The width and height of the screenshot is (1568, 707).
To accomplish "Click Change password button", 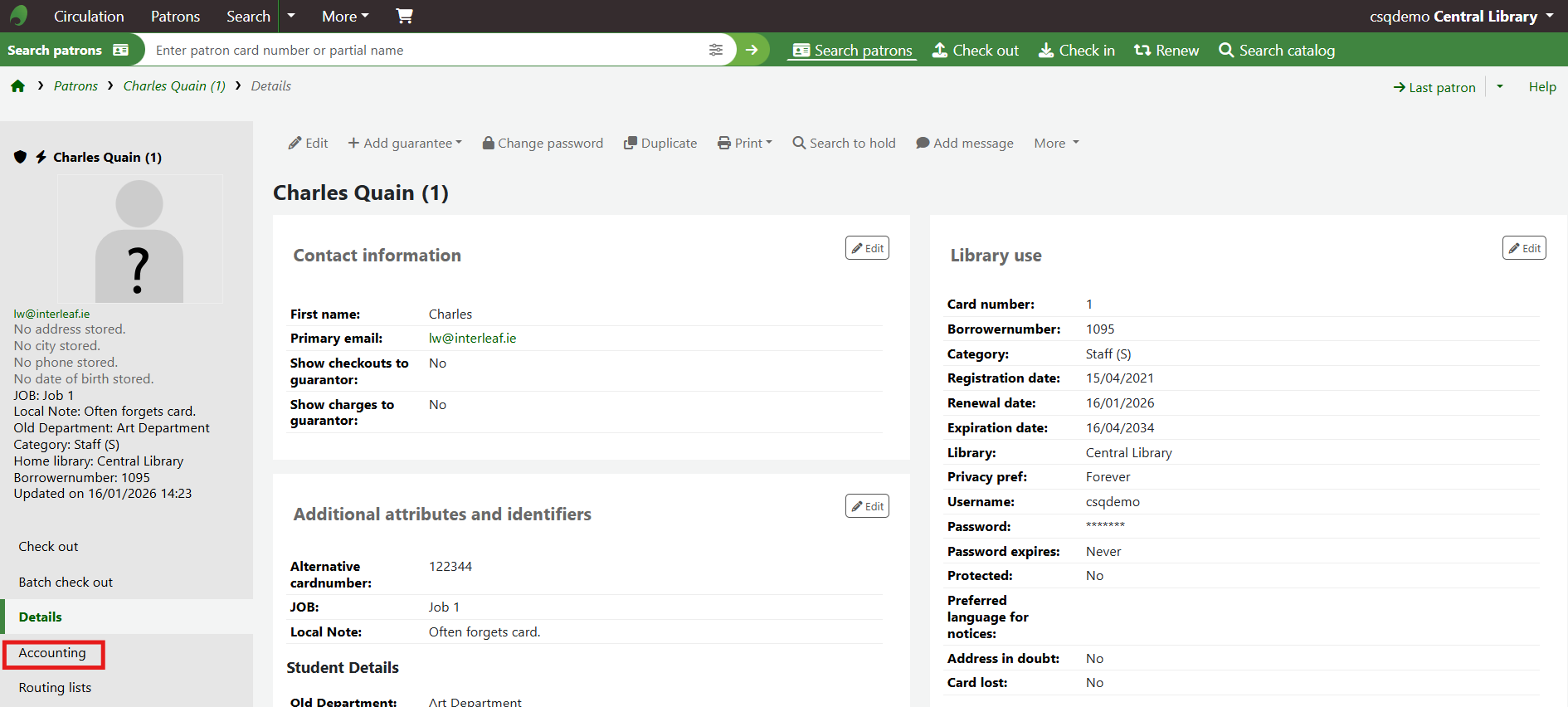I will [543, 143].
